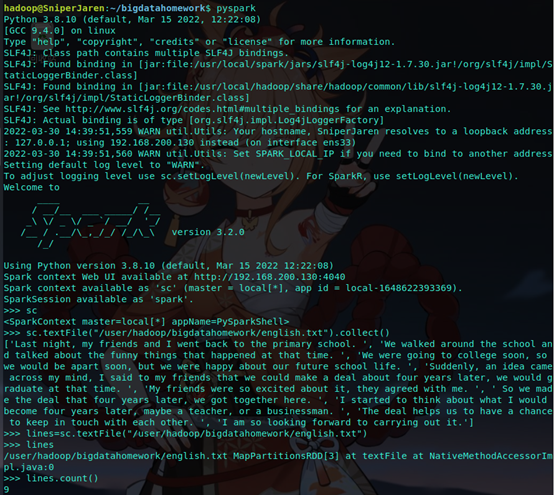This screenshot has height=495, width=554.
Task: Click the MapPartitionsRDD[3] output text
Action: pyautogui.click(x=285, y=456)
